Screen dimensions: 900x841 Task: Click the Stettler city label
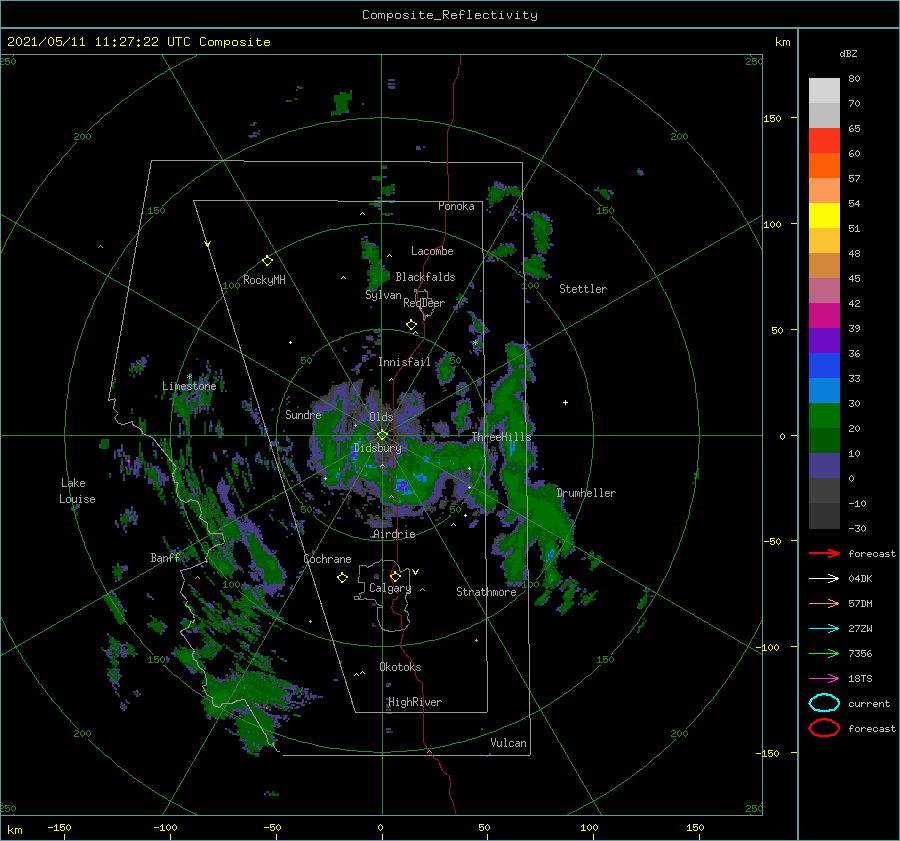point(583,289)
